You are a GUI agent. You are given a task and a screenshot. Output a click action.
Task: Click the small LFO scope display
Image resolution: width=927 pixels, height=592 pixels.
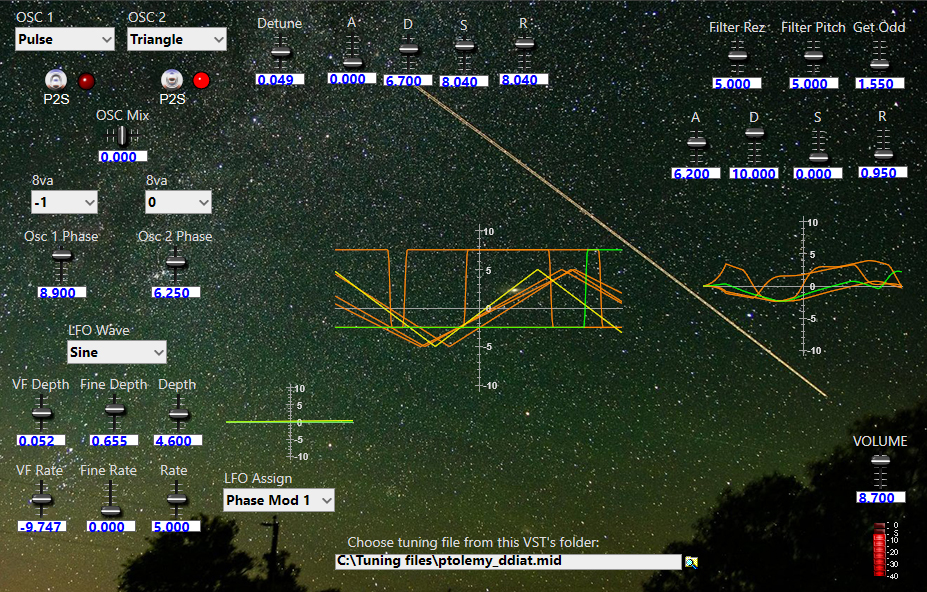coord(290,422)
